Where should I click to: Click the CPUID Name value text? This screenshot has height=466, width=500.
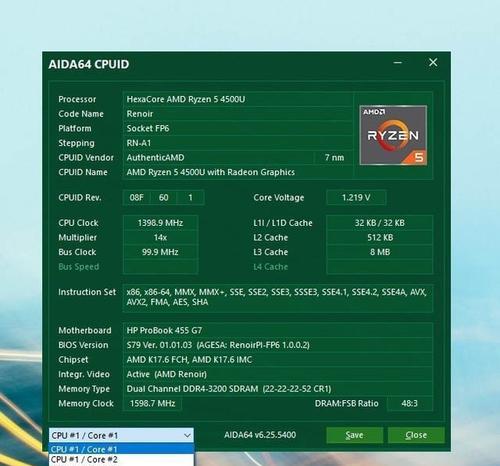(211, 172)
